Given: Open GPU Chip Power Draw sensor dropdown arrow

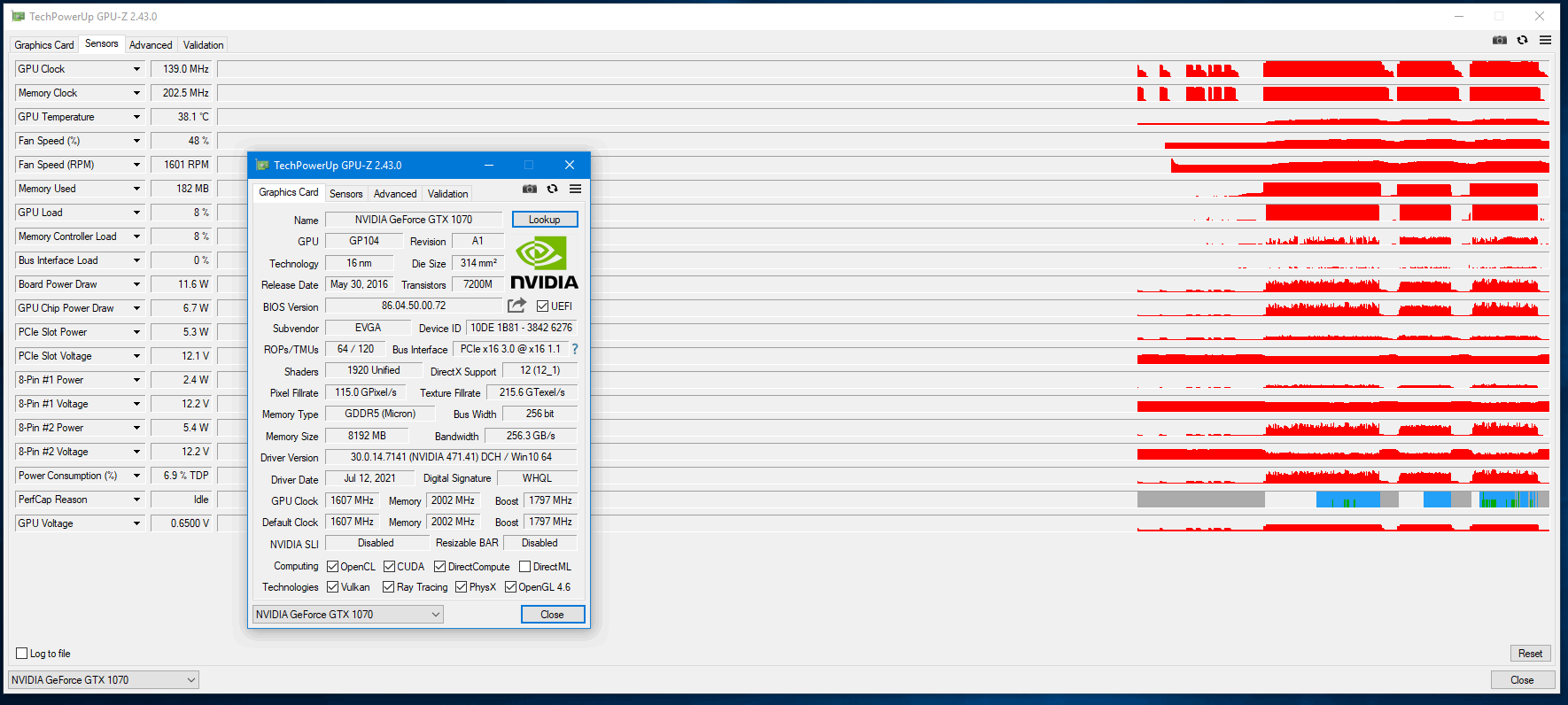Looking at the screenshot, I should point(136,308).
